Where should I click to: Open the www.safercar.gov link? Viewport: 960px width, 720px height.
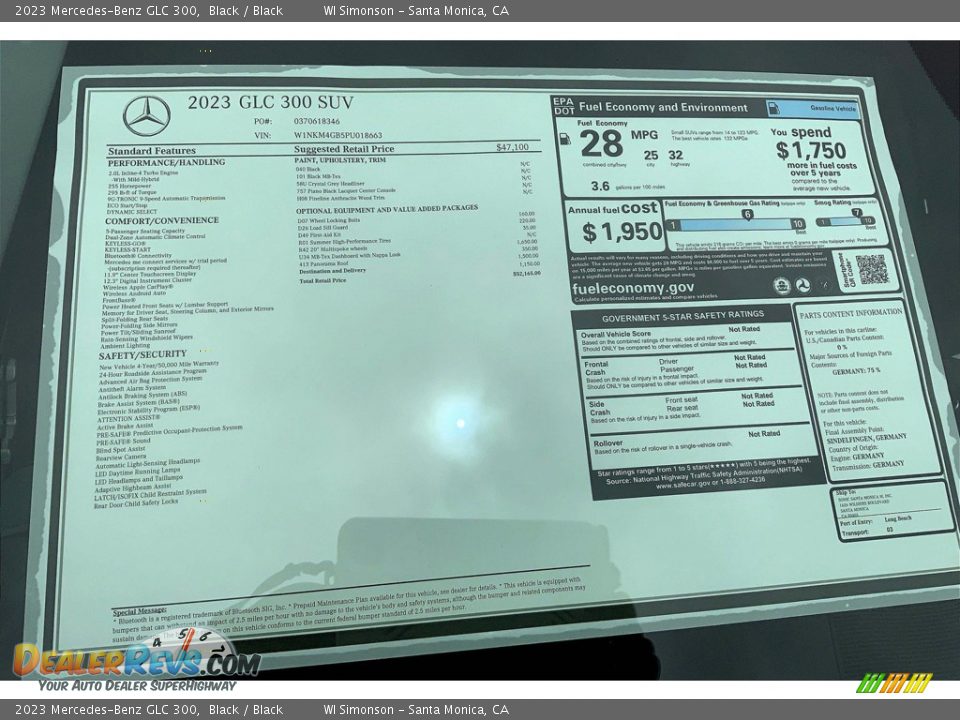point(683,484)
